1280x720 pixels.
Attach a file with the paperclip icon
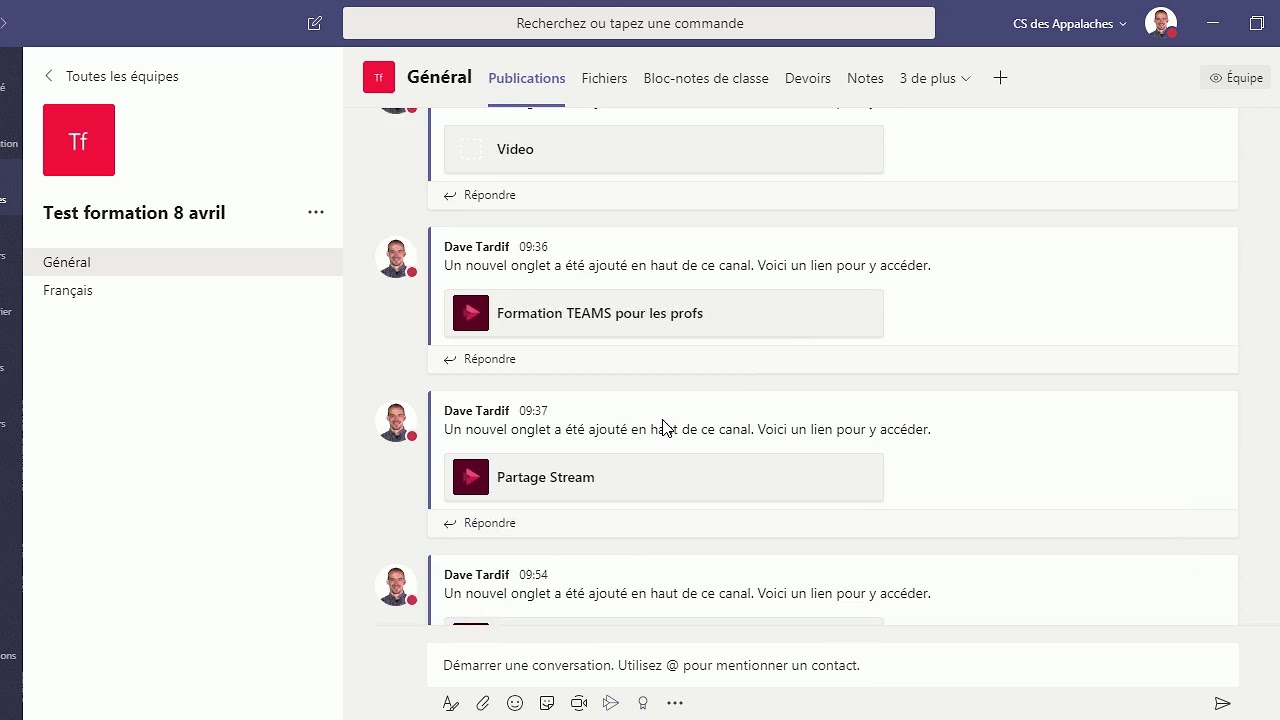[x=483, y=703]
